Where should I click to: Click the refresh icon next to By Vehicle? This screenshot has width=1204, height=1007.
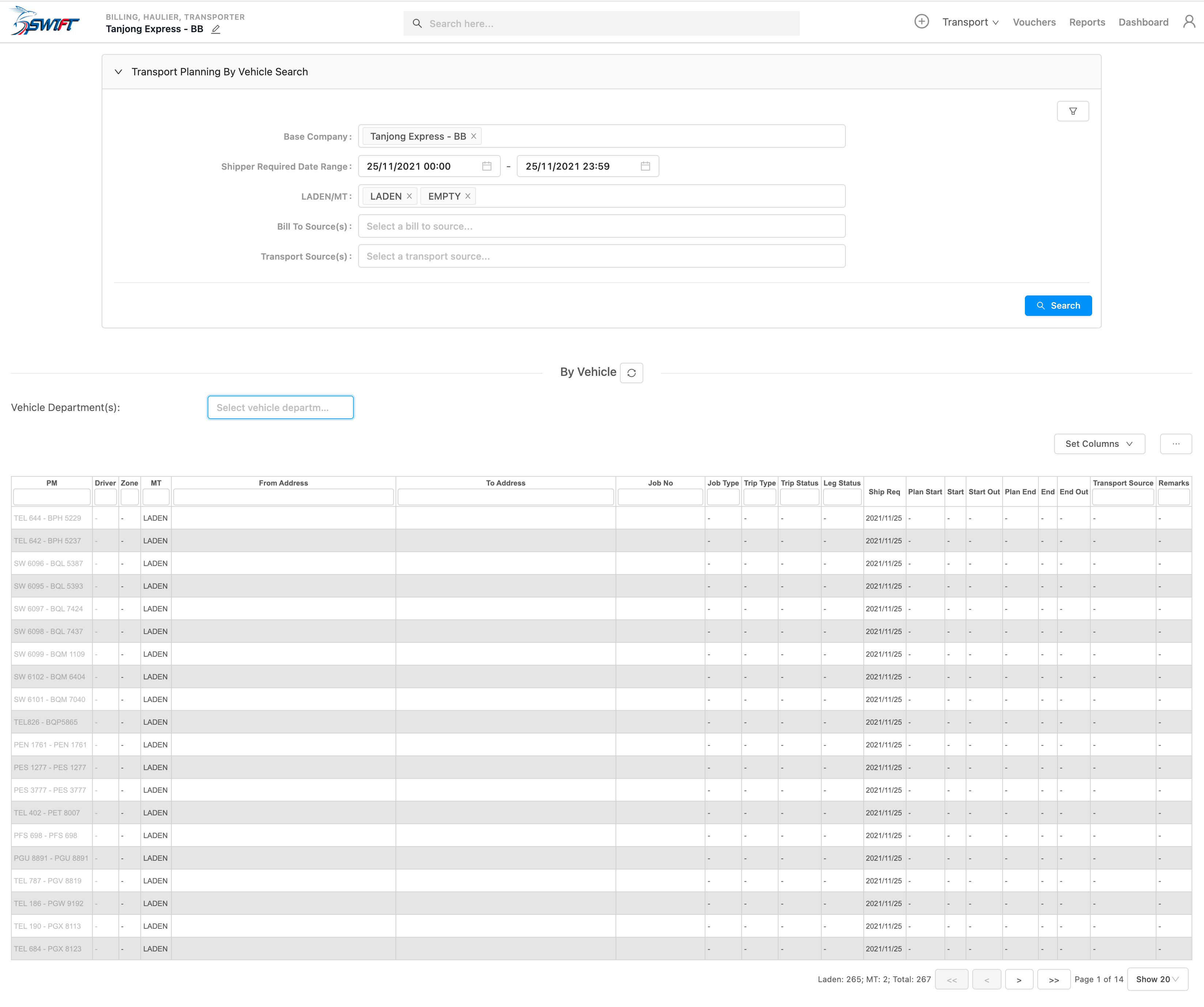pos(631,373)
